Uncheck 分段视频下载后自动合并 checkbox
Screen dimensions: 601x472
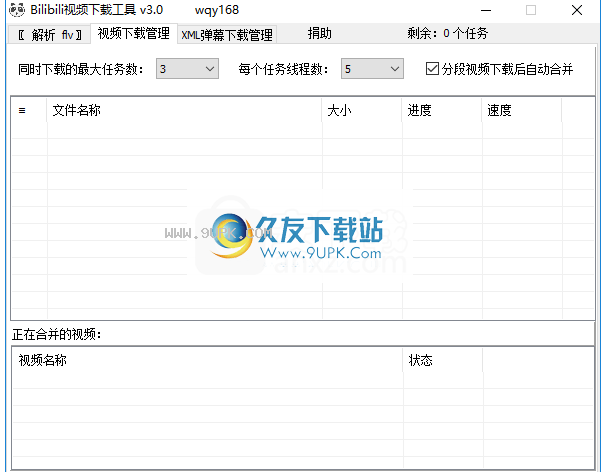(432, 69)
